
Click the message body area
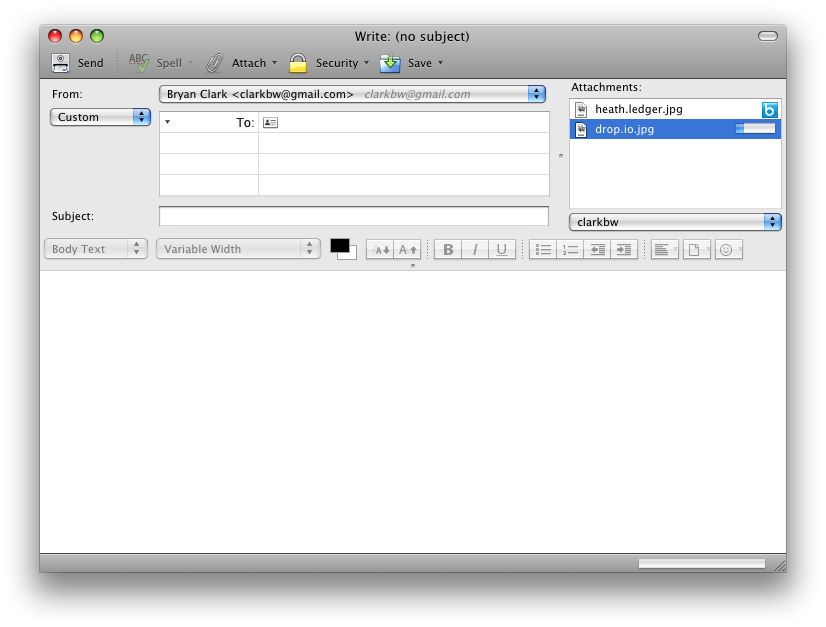pos(413,412)
